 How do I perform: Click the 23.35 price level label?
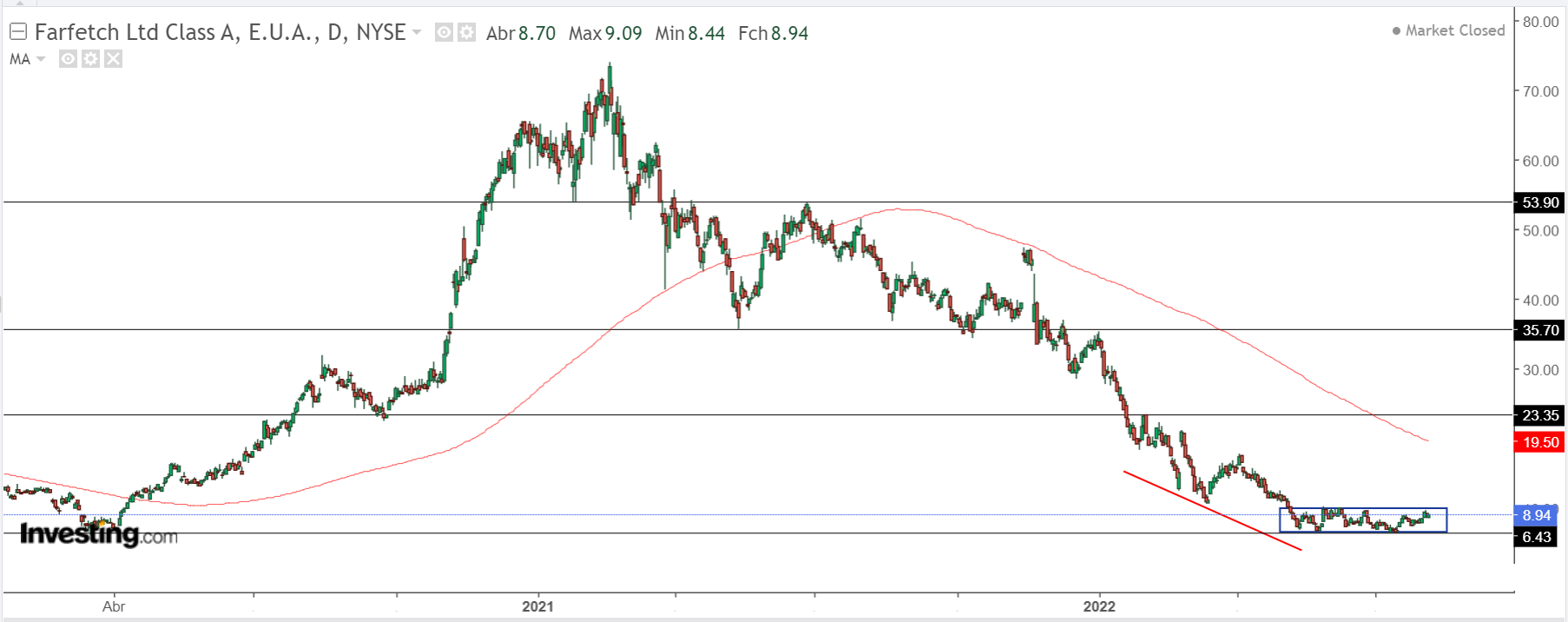pos(1540,415)
